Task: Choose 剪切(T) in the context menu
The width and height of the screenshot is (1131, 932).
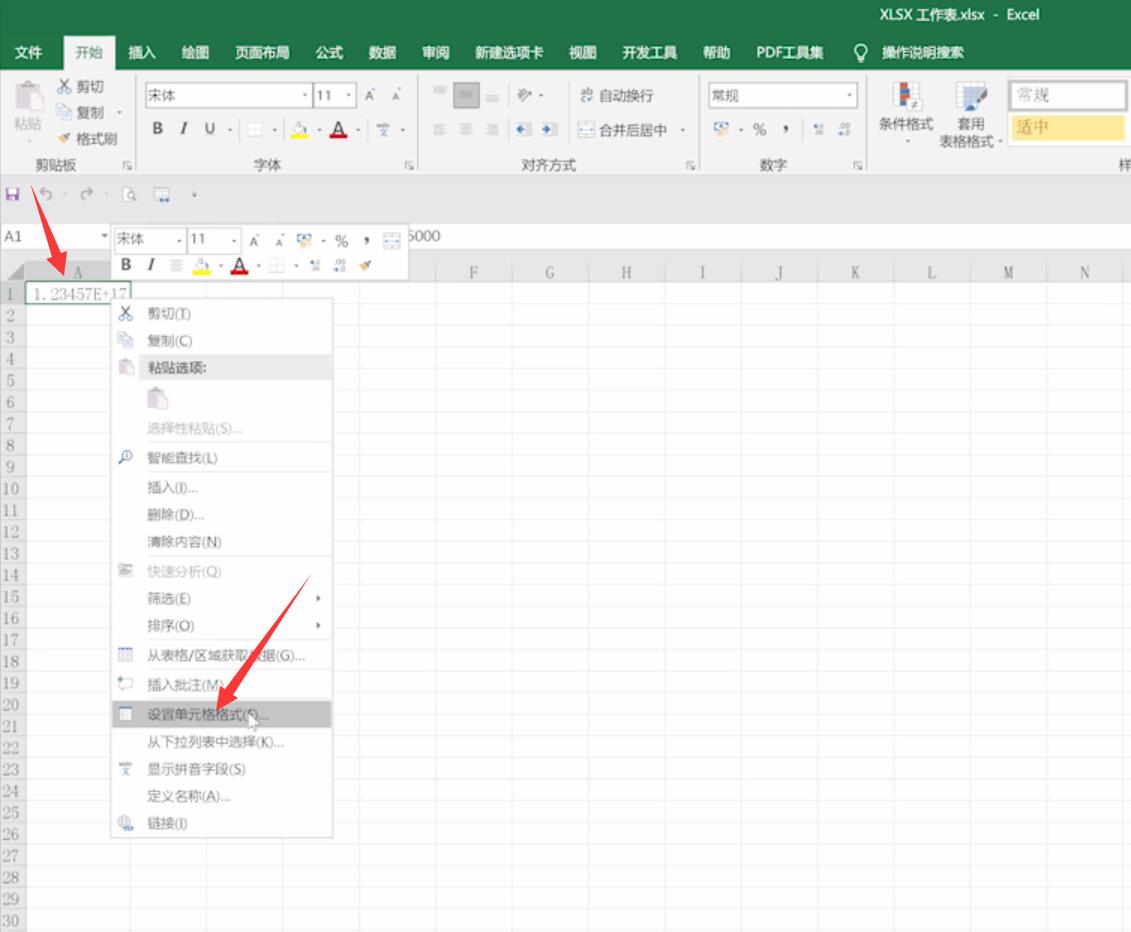Action: (222, 314)
